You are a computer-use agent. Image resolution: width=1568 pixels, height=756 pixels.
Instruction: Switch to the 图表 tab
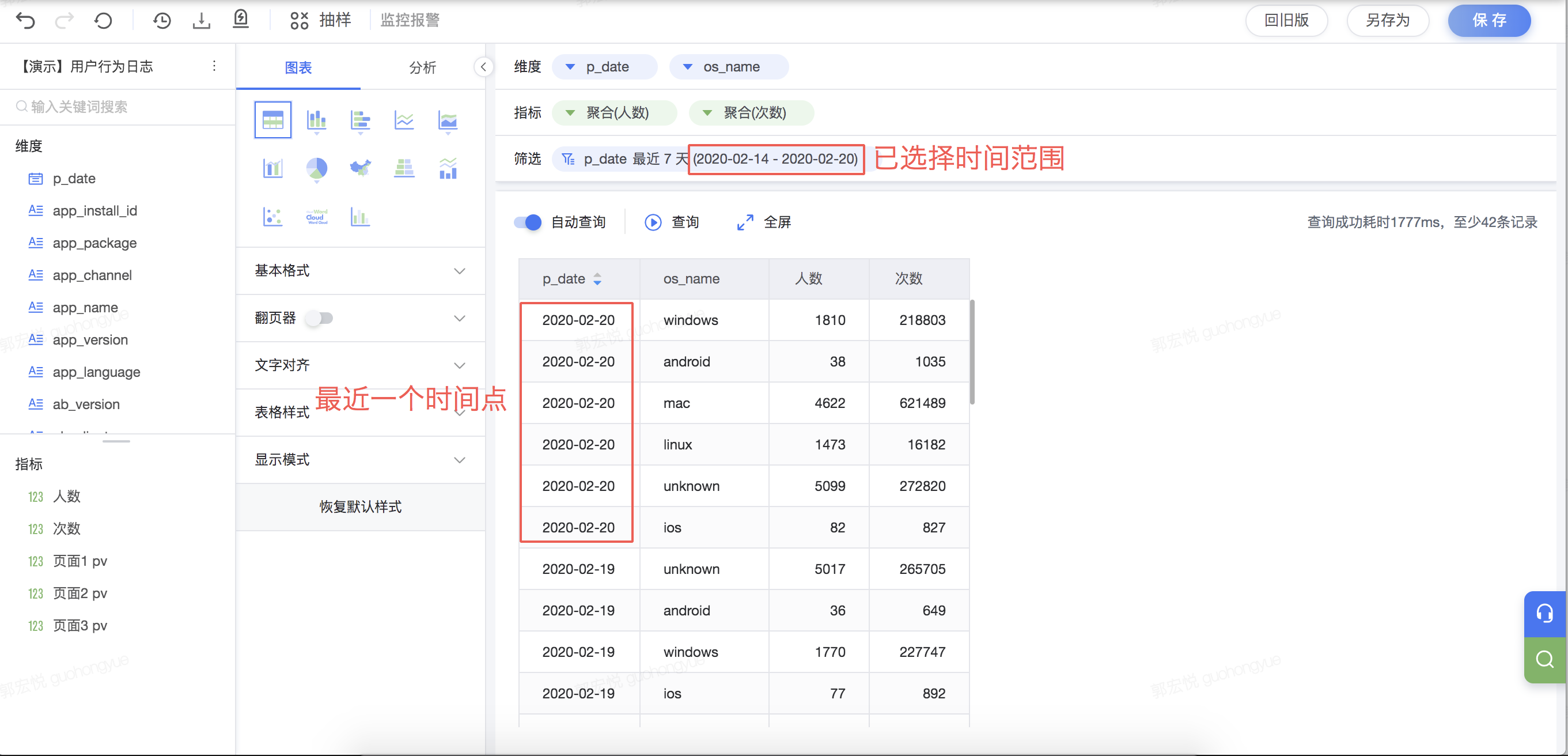298,67
